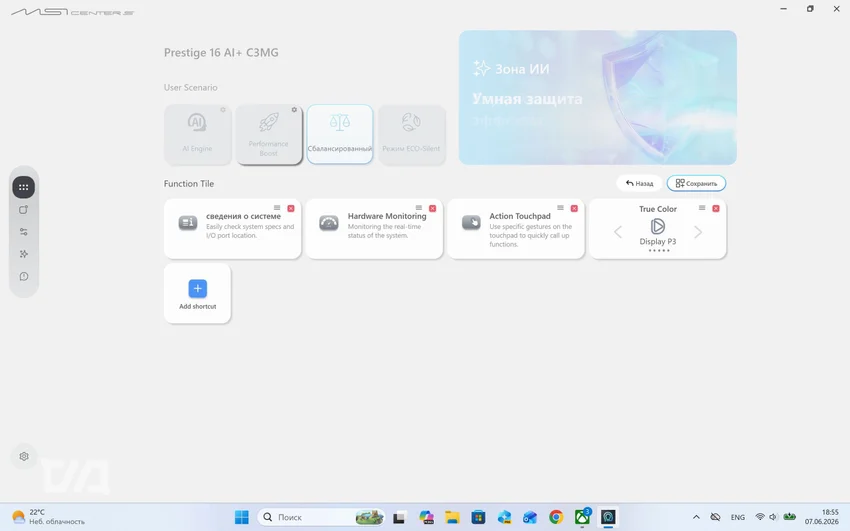This screenshot has height=531, width=850.
Task: Open AI Engine scenario gear settings
Action: 223,109
